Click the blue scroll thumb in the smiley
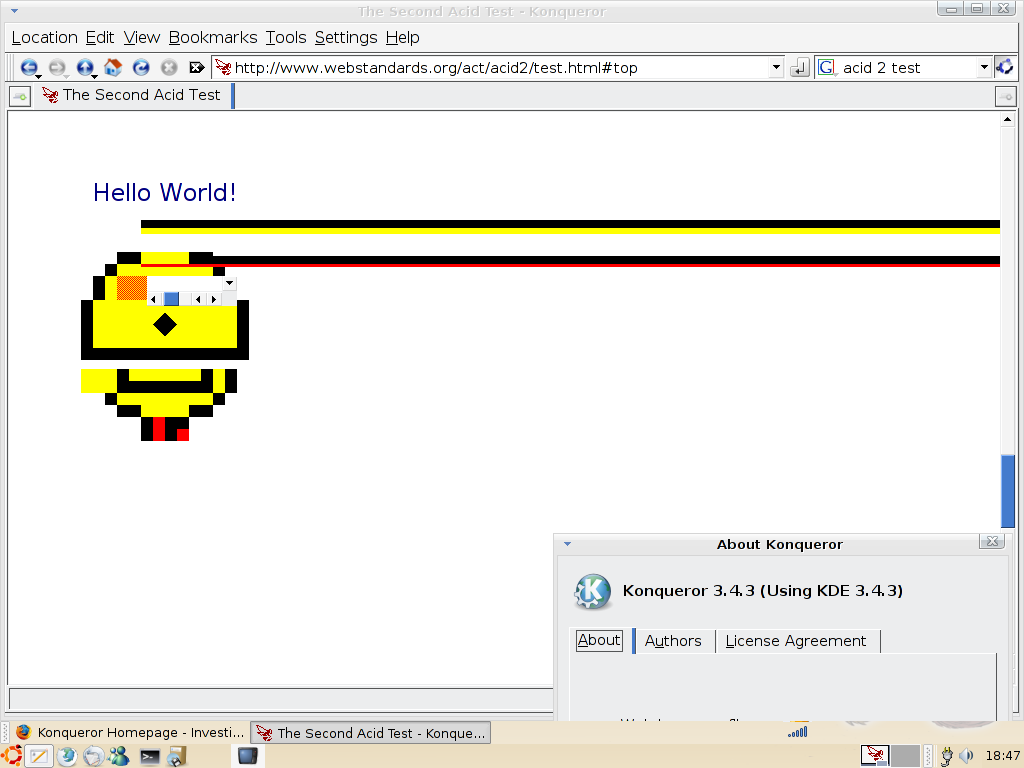This screenshot has height=768, width=1024. tap(171, 299)
